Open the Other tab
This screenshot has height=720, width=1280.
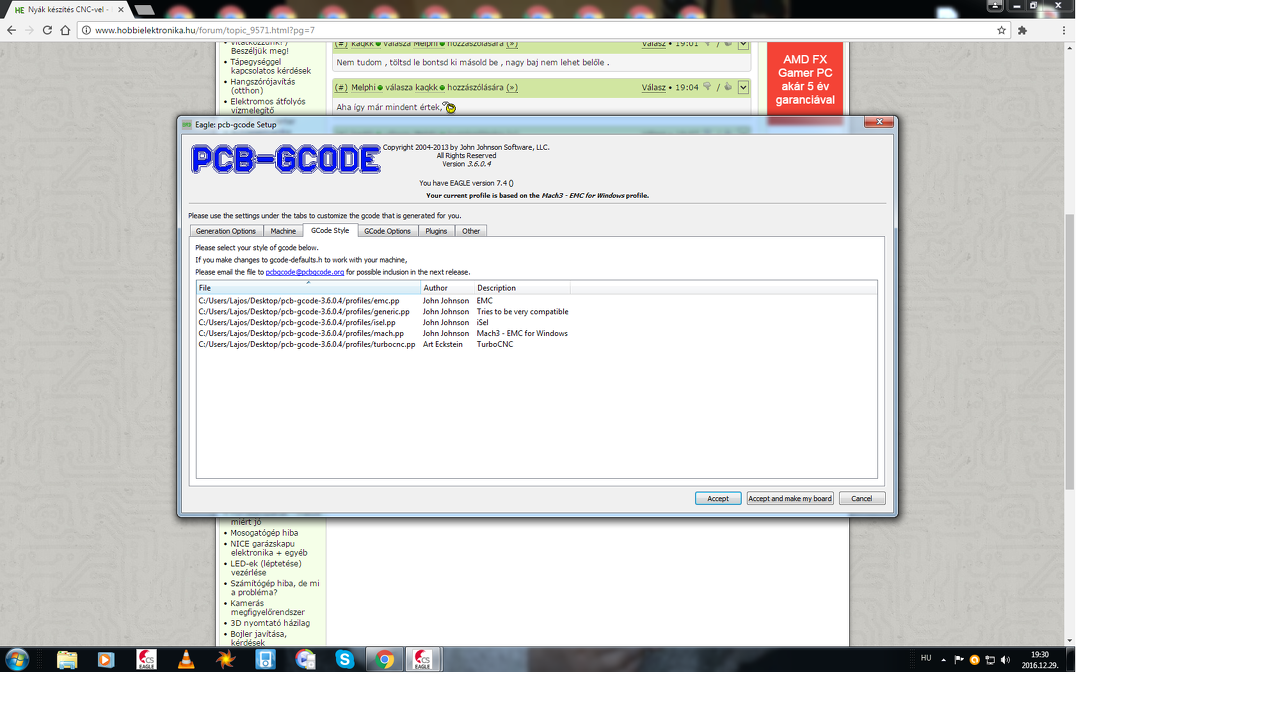(x=471, y=231)
